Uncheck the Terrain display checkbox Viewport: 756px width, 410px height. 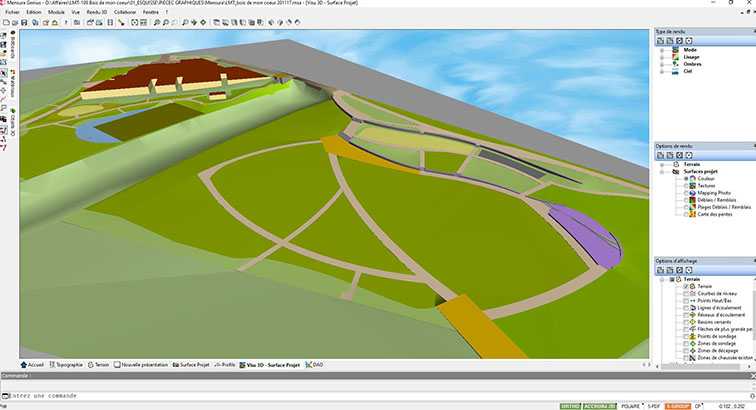tap(688, 286)
